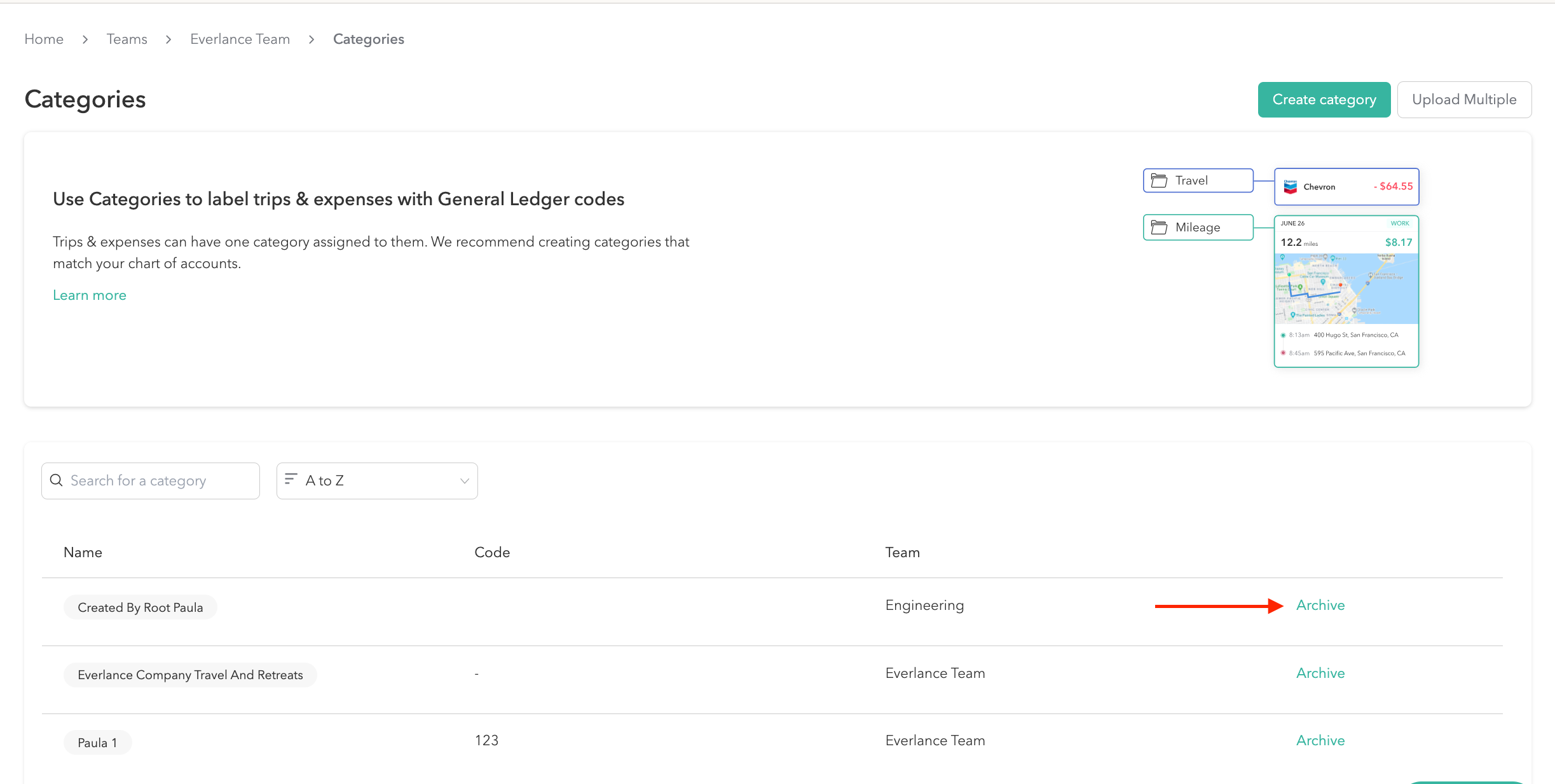Click the Home breadcrumb link
1555x784 pixels.
tap(43, 39)
